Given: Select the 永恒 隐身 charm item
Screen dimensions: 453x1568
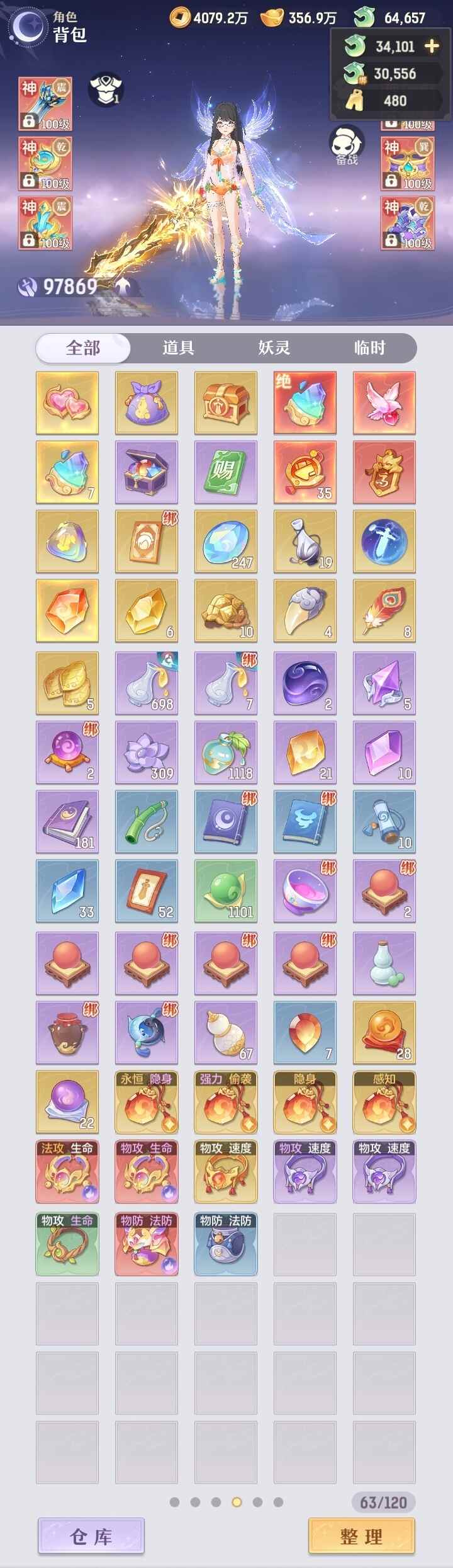Looking at the screenshot, I should tap(147, 1101).
